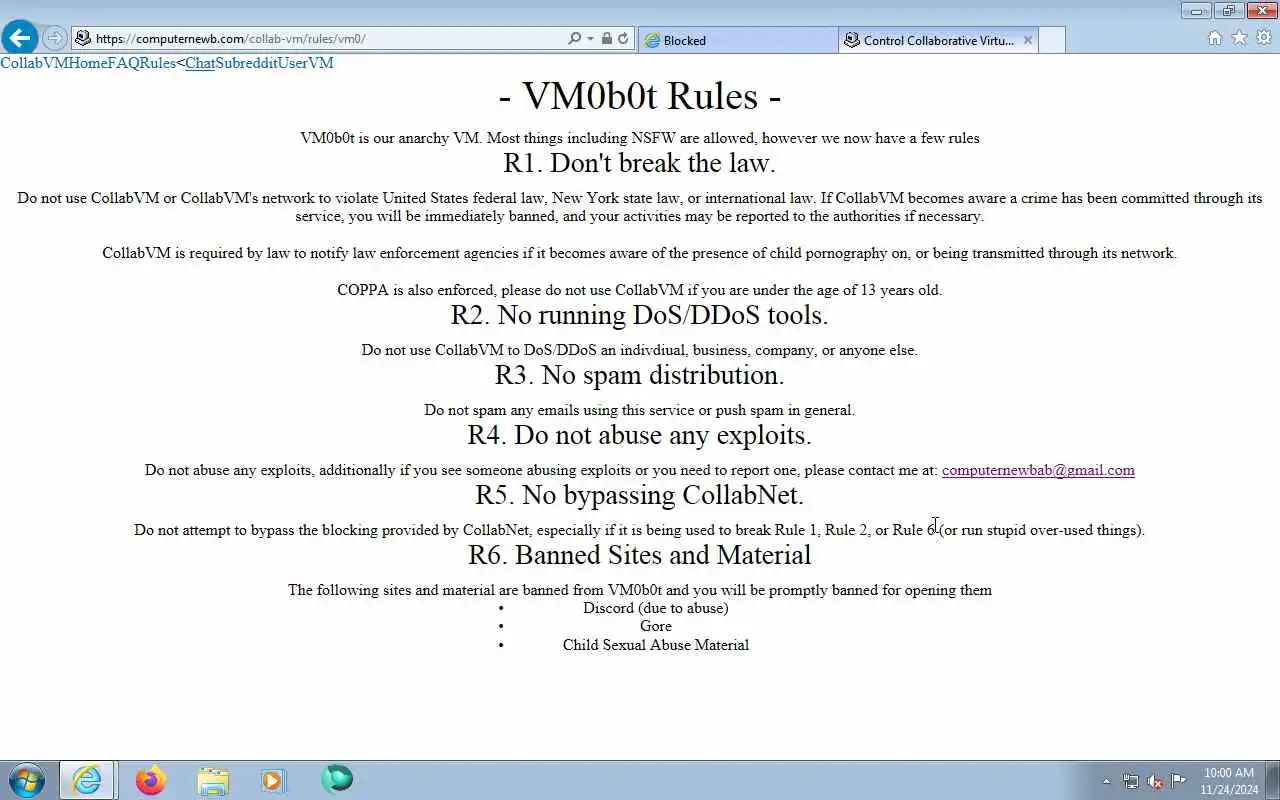Minimize the Internet Explorer window
This screenshot has height=800, width=1280.
(x=1196, y=11)
